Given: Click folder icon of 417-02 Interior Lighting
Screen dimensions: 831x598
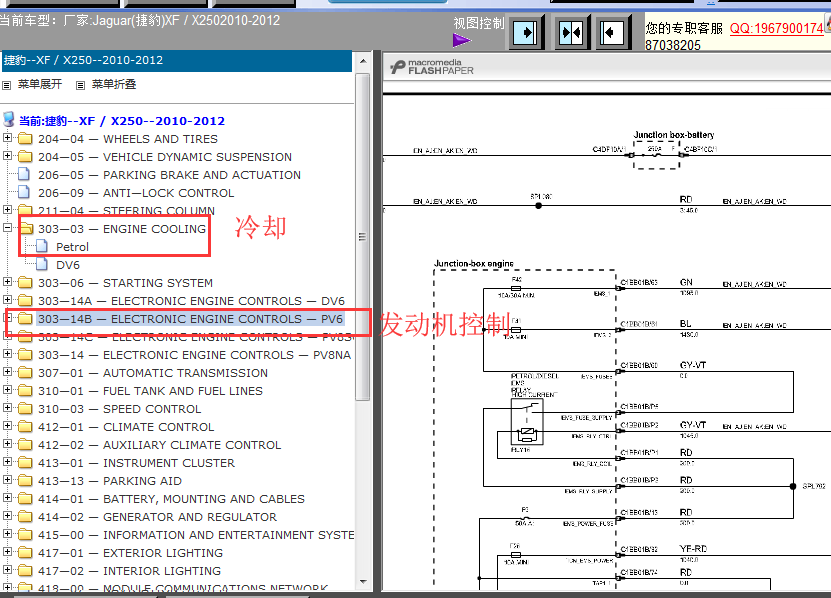Looking at the screenshot, I should point(25,571).
